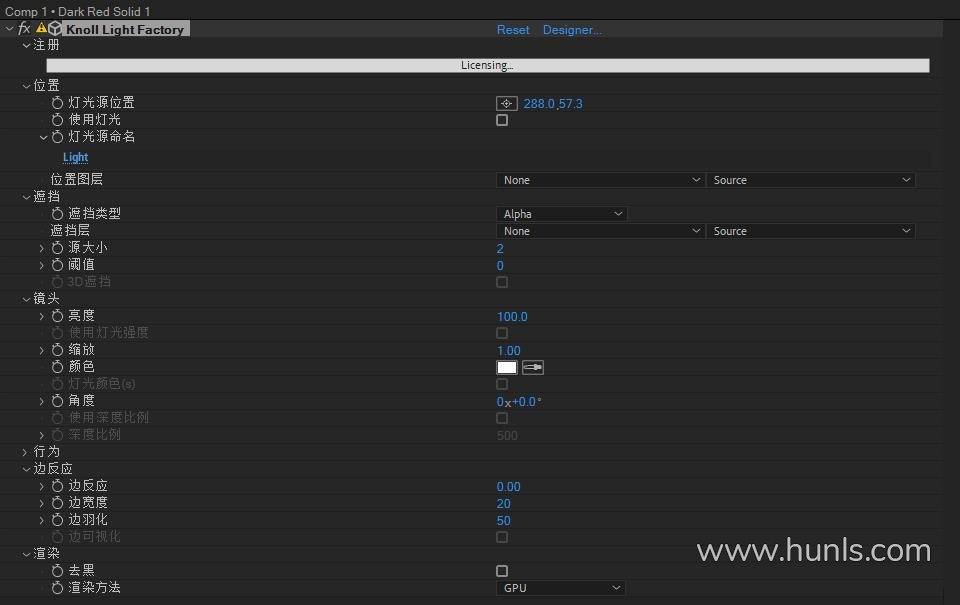Collapse the 边反应 group
960x605 pixels.
pyautogui.click(x=26, y=469)
